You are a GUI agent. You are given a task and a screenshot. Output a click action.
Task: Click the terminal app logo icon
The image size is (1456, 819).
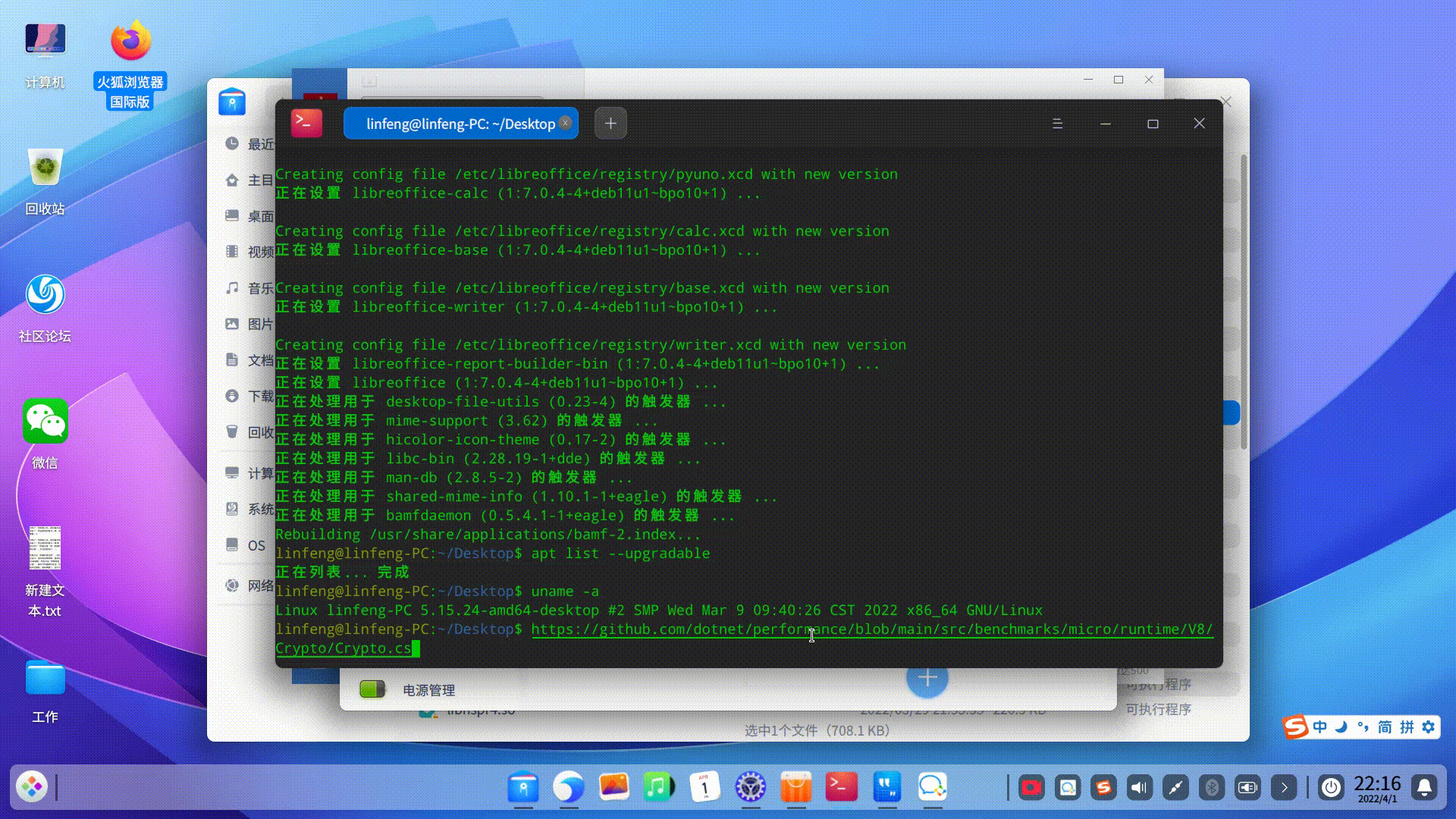306,123
